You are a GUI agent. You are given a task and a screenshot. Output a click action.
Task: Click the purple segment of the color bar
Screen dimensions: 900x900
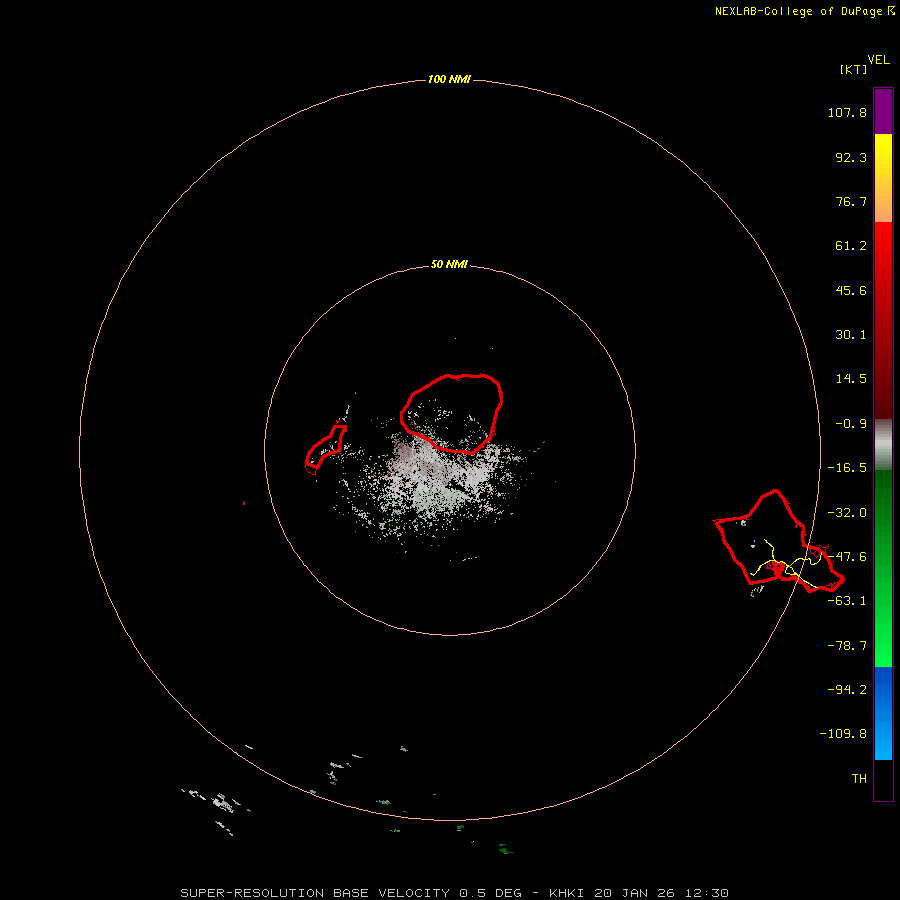click(883, 112)
